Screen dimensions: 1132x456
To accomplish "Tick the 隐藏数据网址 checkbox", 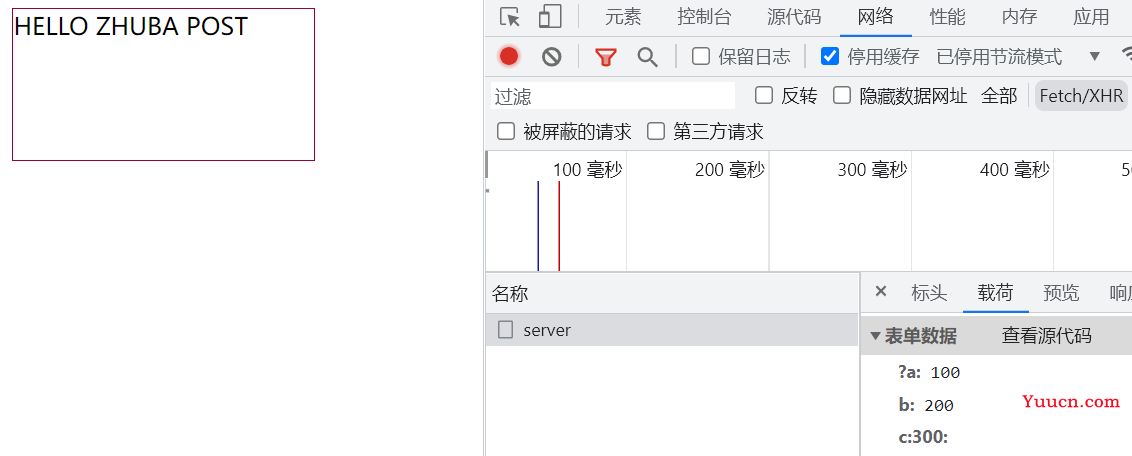I will pyautogui.click(x=842, y=95).
